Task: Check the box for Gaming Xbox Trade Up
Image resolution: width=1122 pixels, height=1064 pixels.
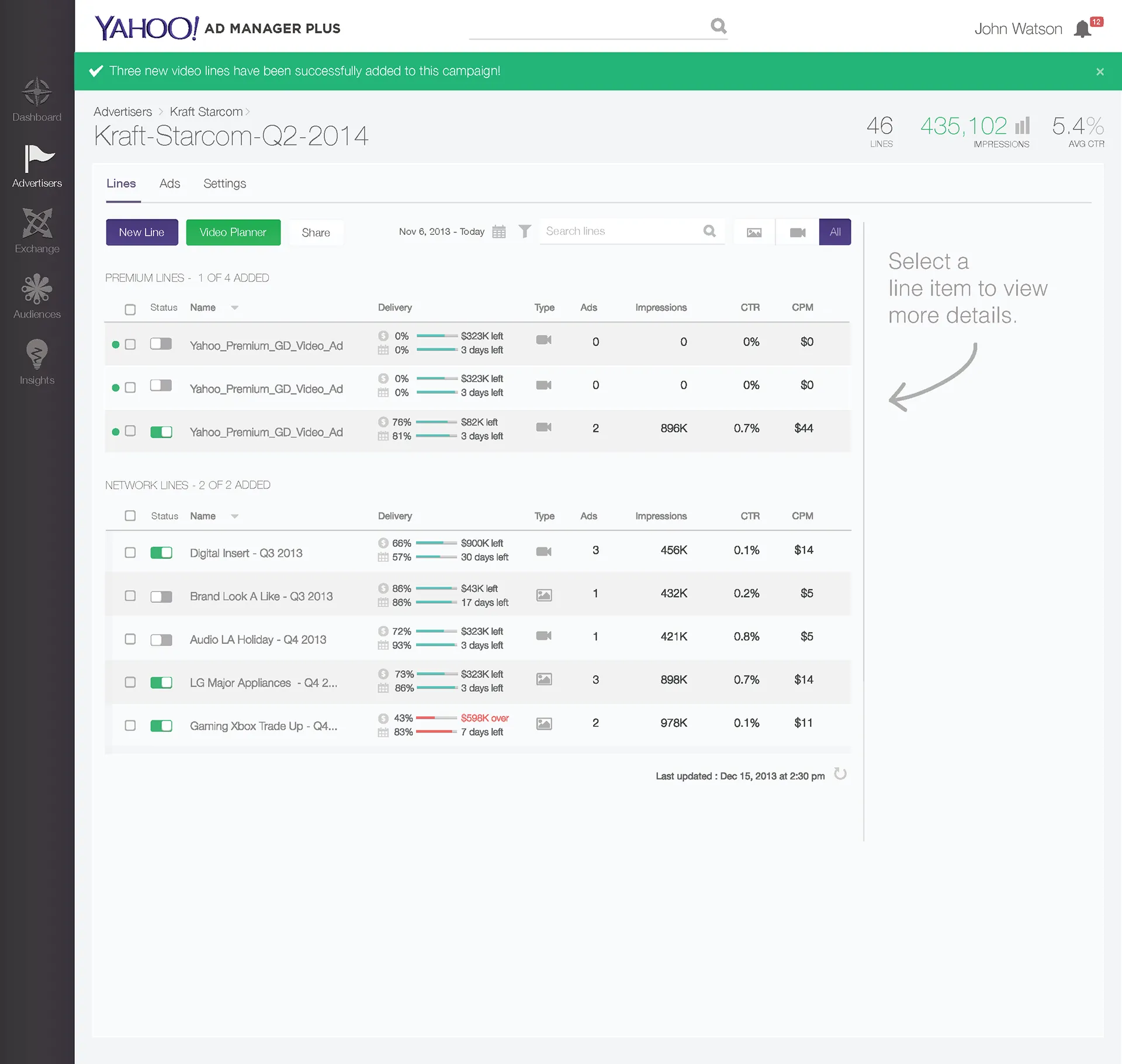Action: tap(130, 726)
